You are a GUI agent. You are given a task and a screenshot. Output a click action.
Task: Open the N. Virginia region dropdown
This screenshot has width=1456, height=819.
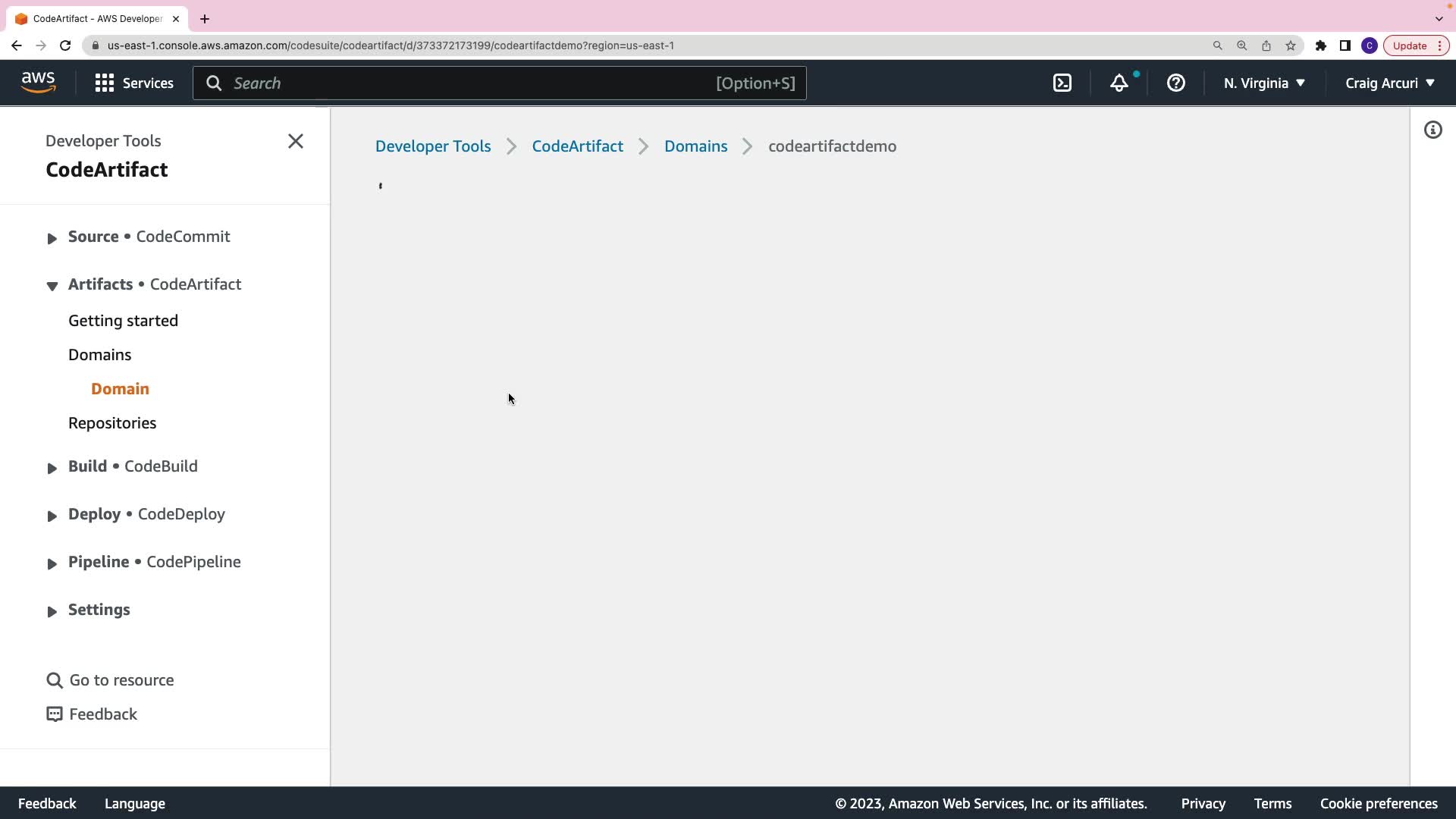coord(1263,83)
